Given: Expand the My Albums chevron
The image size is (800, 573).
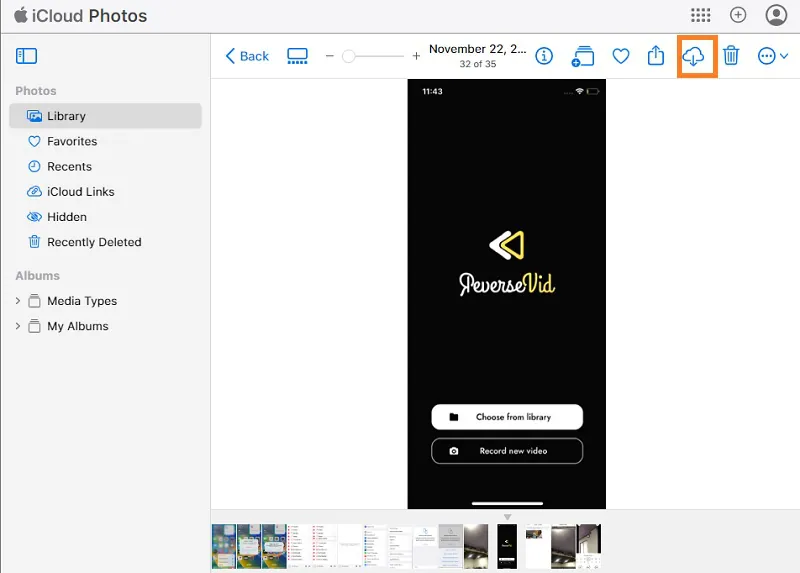Looking at the screenshot, I should point(18,326).
